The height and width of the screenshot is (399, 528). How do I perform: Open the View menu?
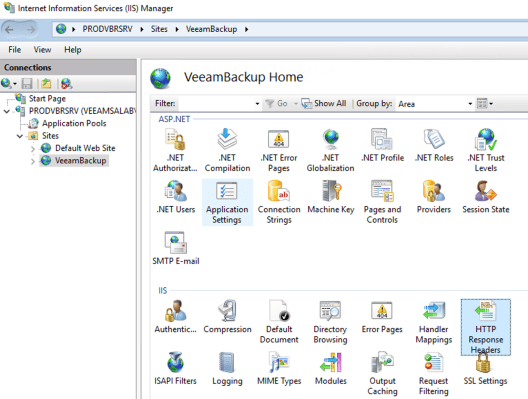click(x=42, y=50)
